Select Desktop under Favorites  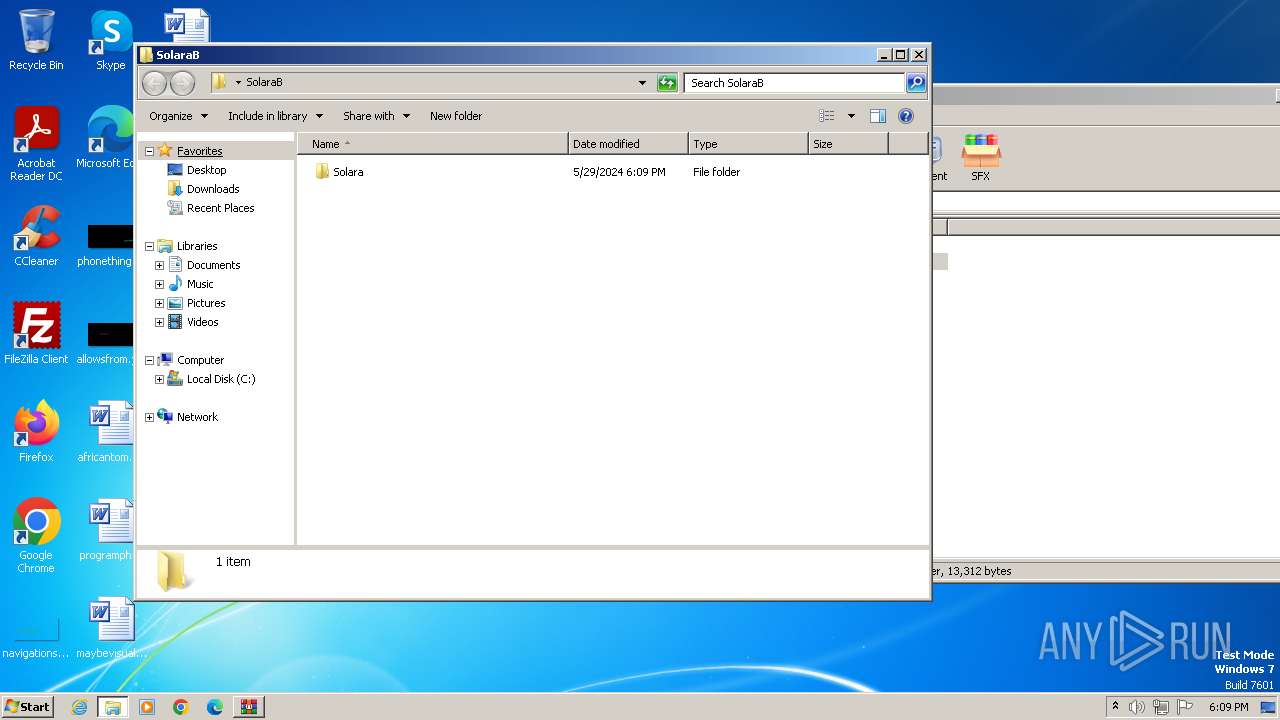[x=206, y=170]
